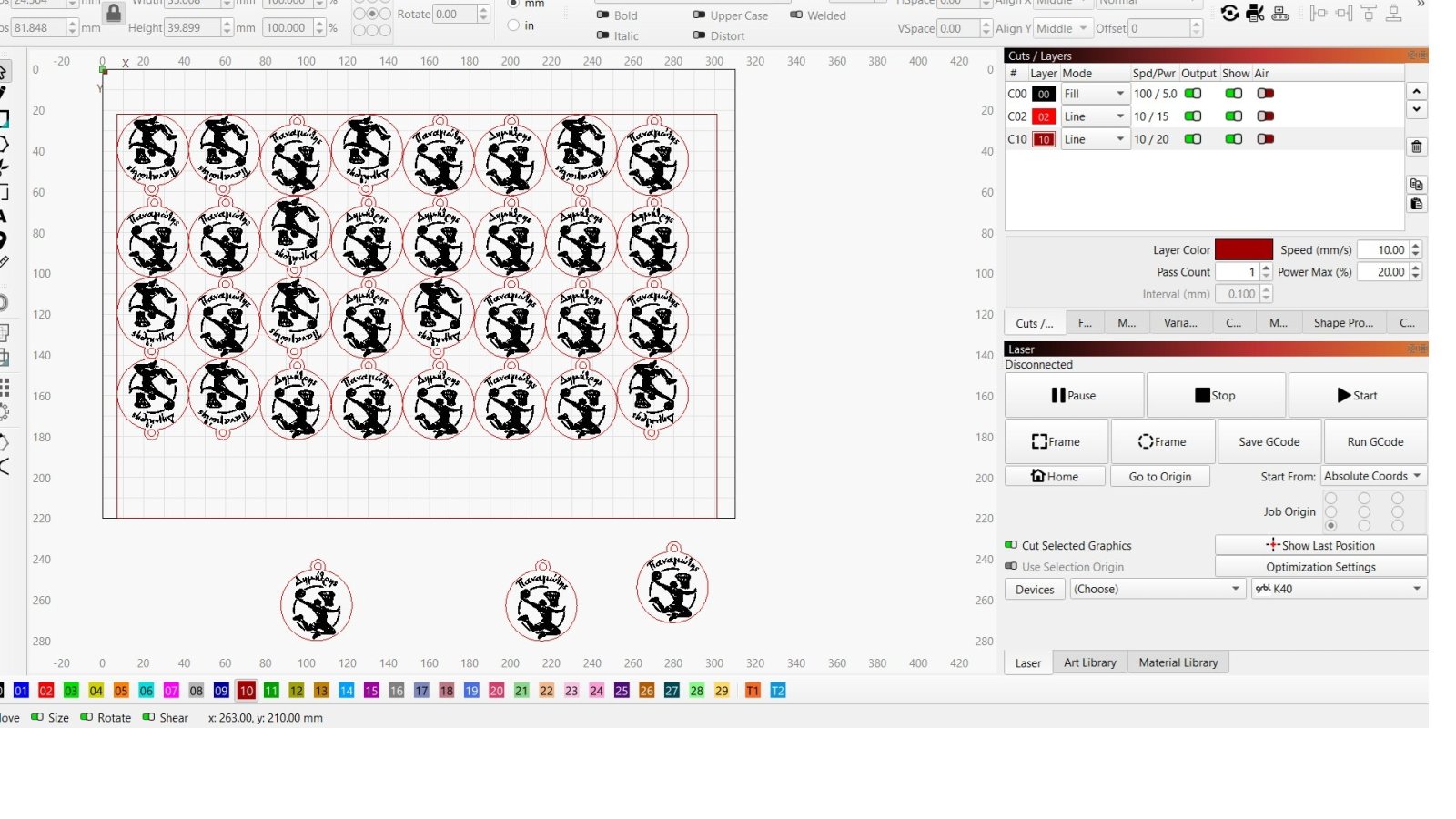The height and width of the screenshot is (819, 1456).
Task: Toggle Output for layer C10
Action: [x=1193, y=139]
